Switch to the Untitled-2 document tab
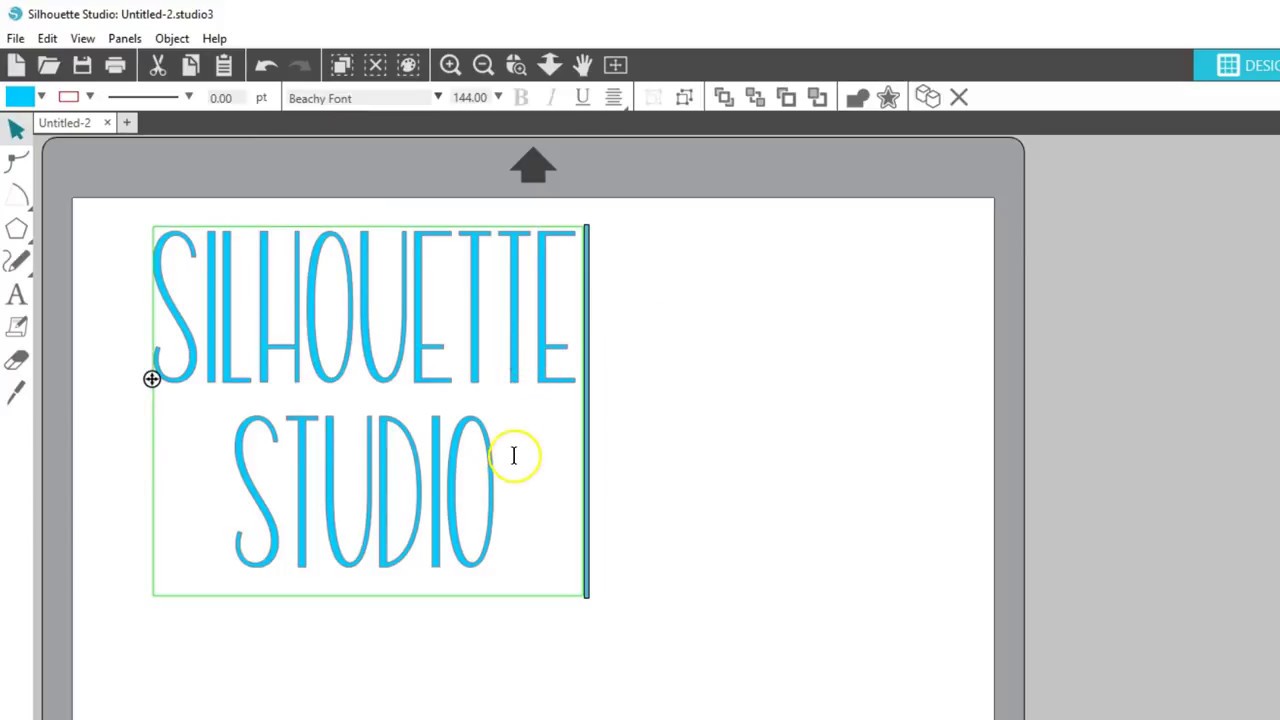The height and width of the screenshot is (720, 1280). point(65,123)
